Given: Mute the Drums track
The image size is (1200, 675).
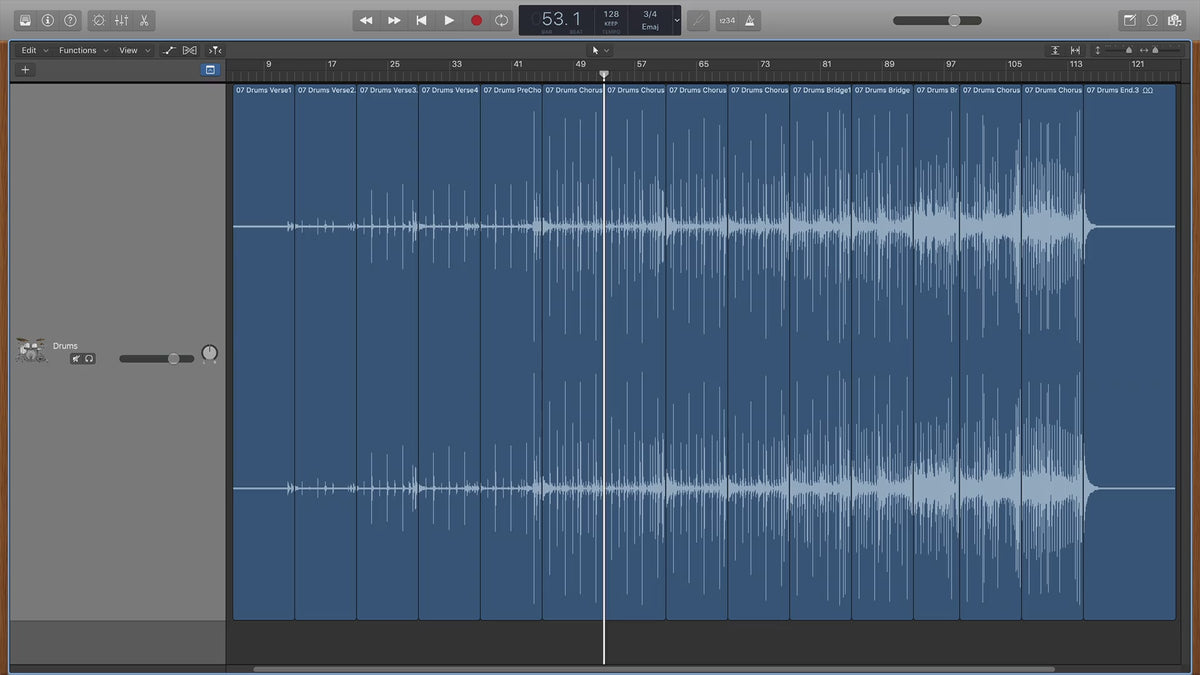Looking at the screenshot, I should point(76,358).
